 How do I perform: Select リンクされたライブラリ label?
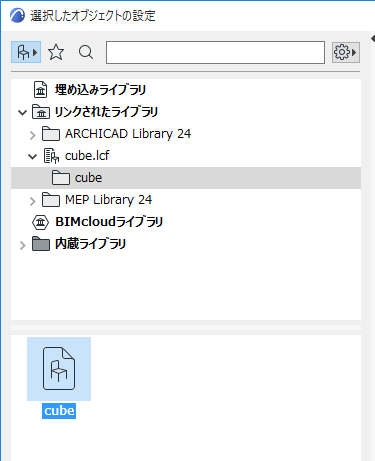[x=106, y=112]
